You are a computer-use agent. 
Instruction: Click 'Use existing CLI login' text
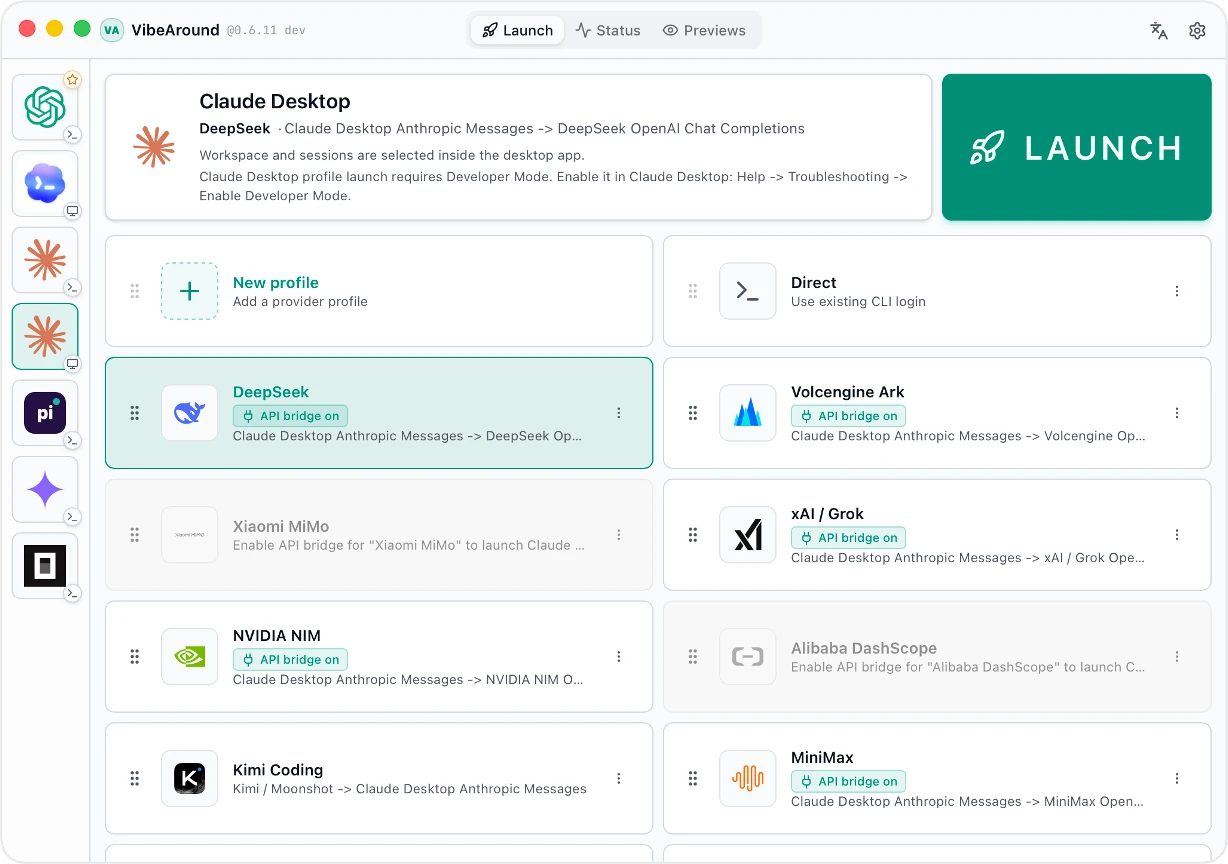(858, 301)
